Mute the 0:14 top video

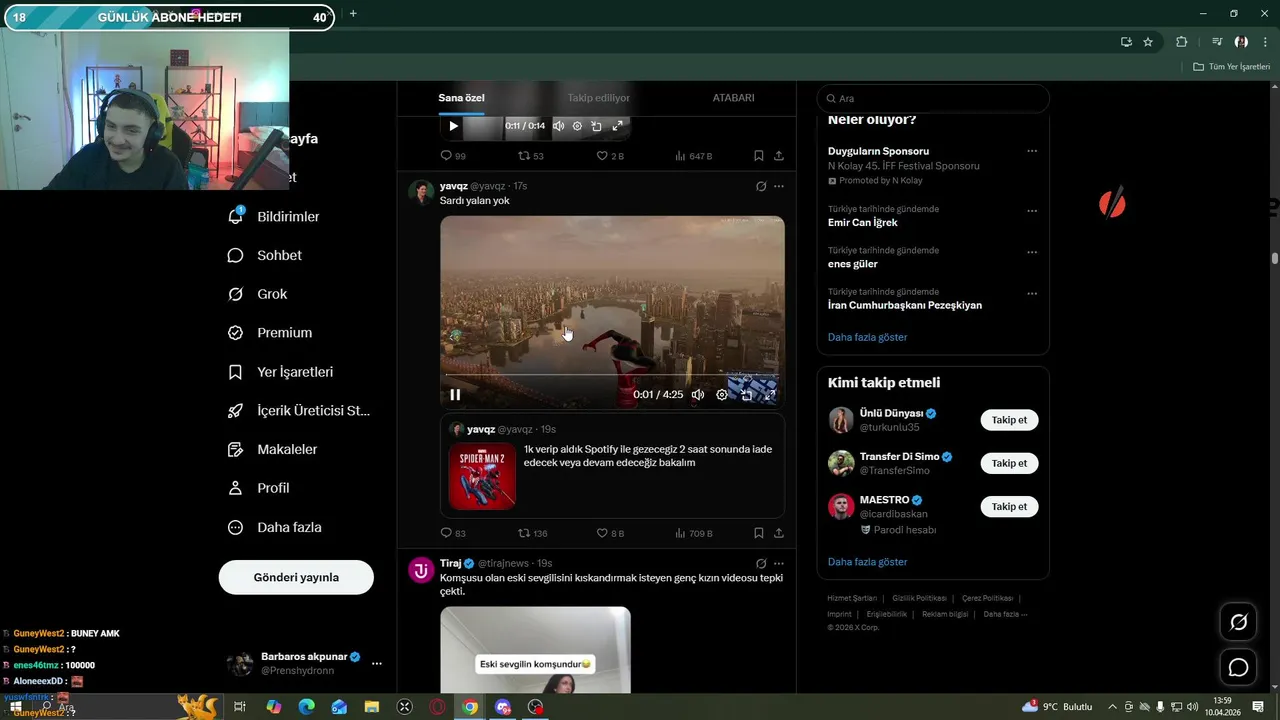click(x=558, y=126)
